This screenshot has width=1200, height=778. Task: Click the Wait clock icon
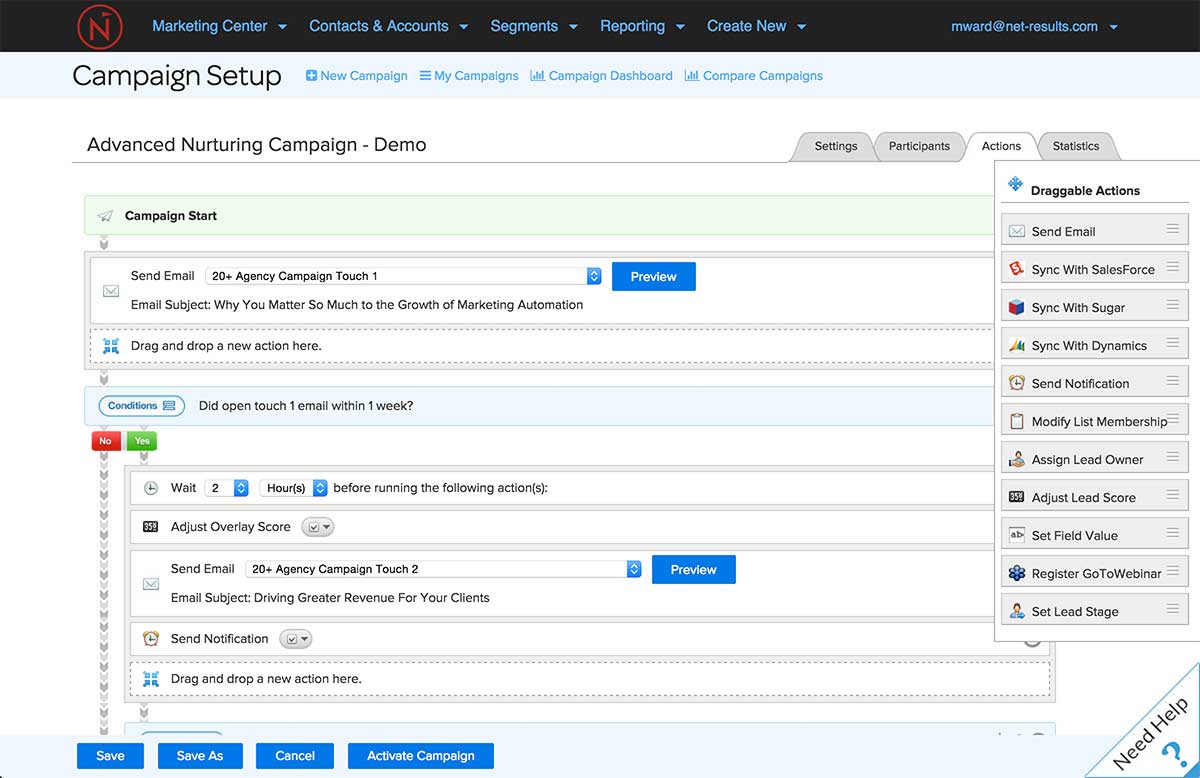(151, 488)
